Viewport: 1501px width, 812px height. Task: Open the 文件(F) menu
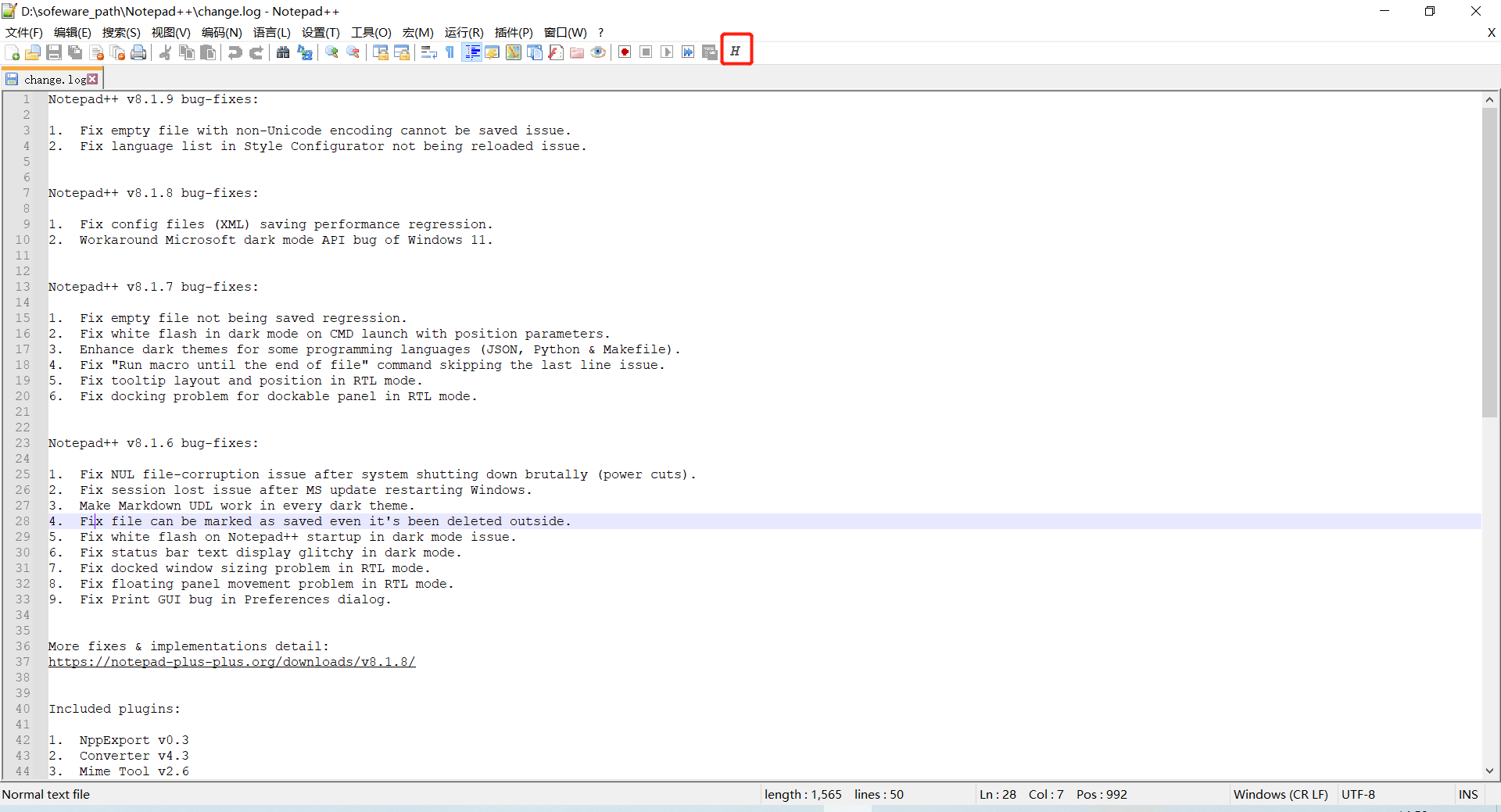pos(24,32)
